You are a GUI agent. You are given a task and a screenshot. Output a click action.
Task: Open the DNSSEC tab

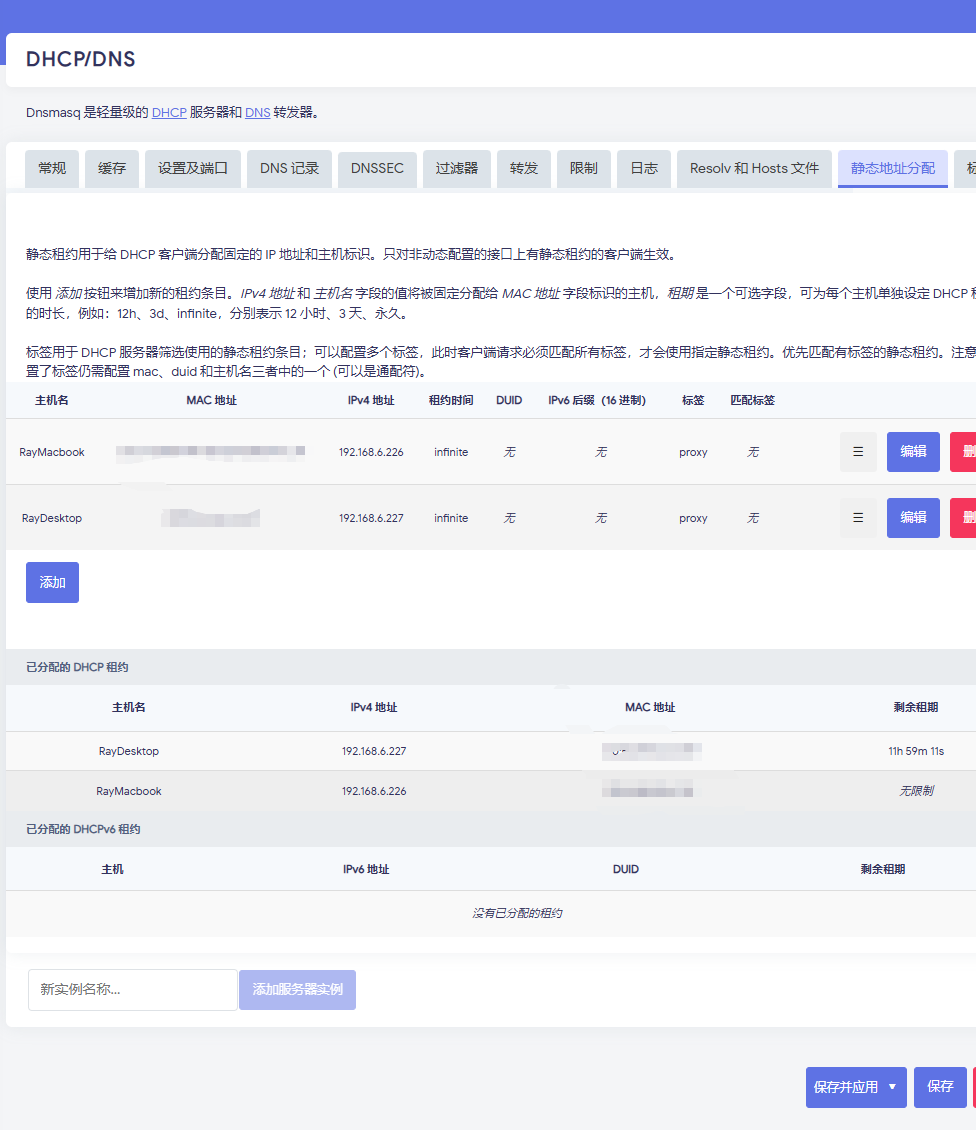pyautogui.click(x=377, y=169)
